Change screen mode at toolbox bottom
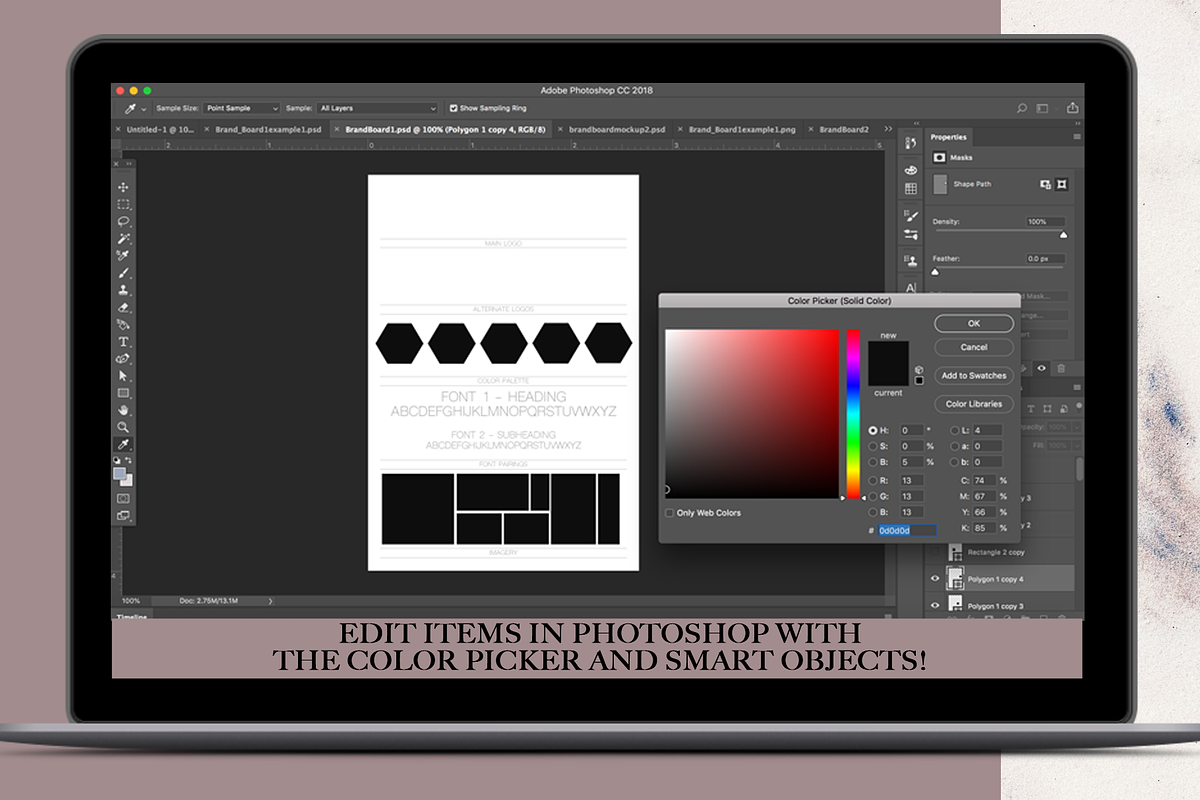 click(x=124, y=515)
